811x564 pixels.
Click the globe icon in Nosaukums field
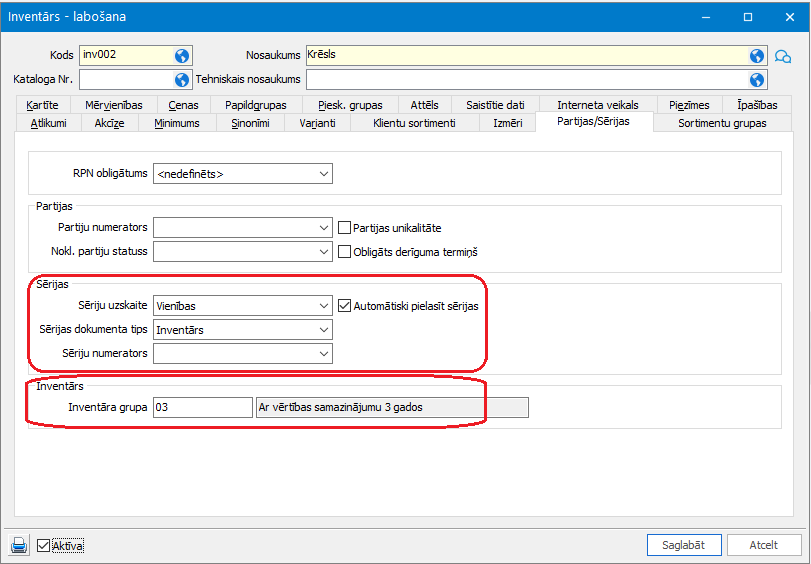pos(757,55)
